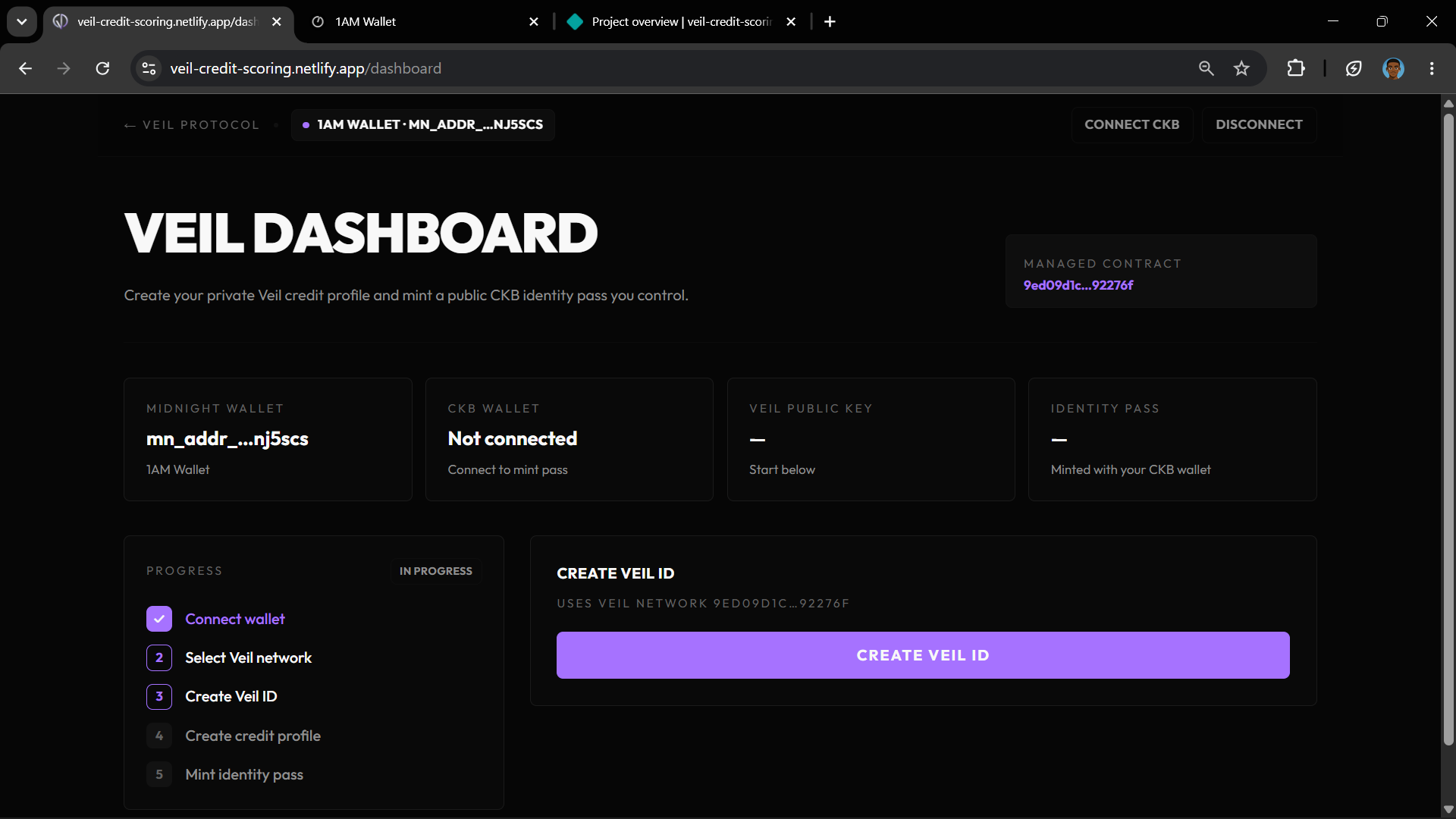Click the In Progress status badge
This screenshot has width=1456, height=819.
pos(436,571)
